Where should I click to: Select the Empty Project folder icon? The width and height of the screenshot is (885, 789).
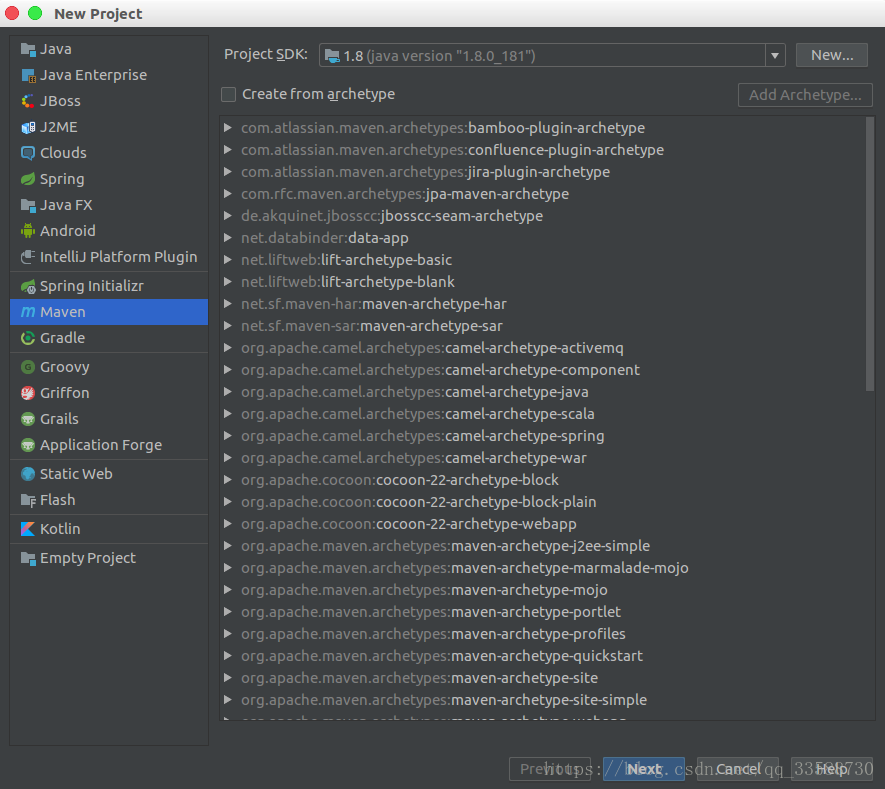pyautogui.click(x=28, y=558)
